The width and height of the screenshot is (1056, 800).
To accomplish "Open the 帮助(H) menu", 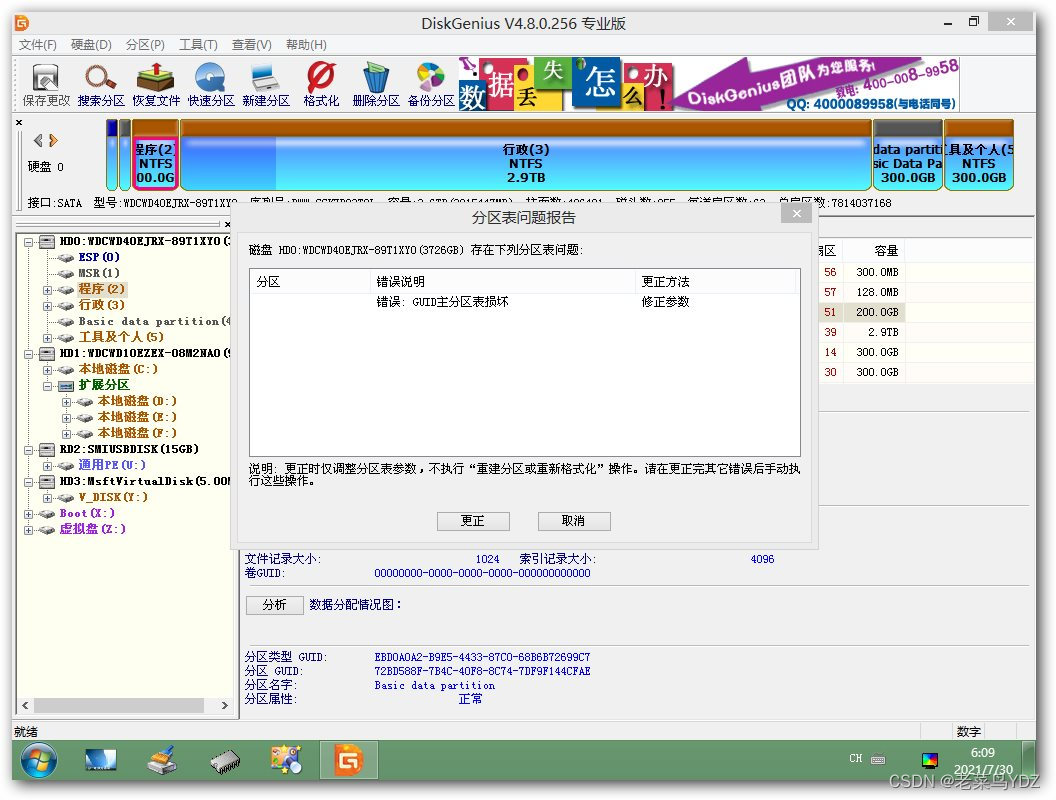I will coord(306,44).
